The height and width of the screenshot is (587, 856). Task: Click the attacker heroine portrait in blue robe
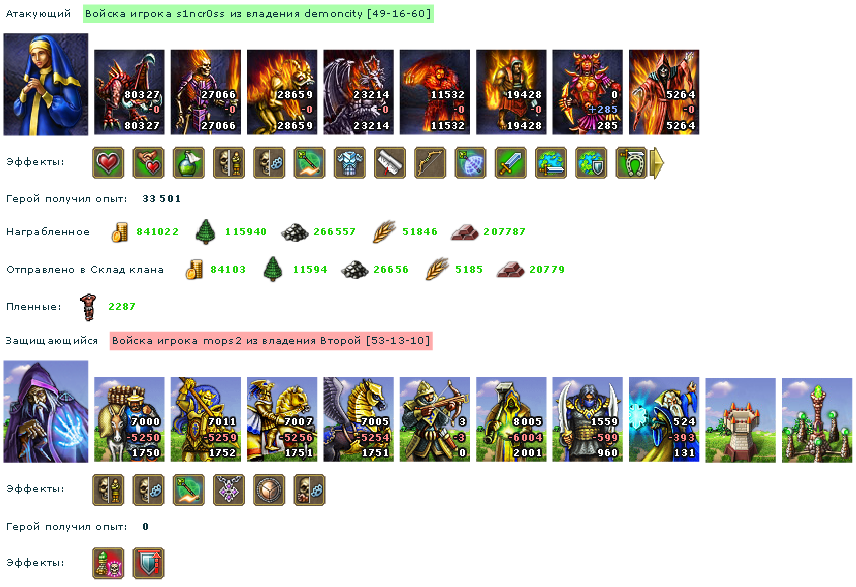pyautogui.click(x=46, y=84)
